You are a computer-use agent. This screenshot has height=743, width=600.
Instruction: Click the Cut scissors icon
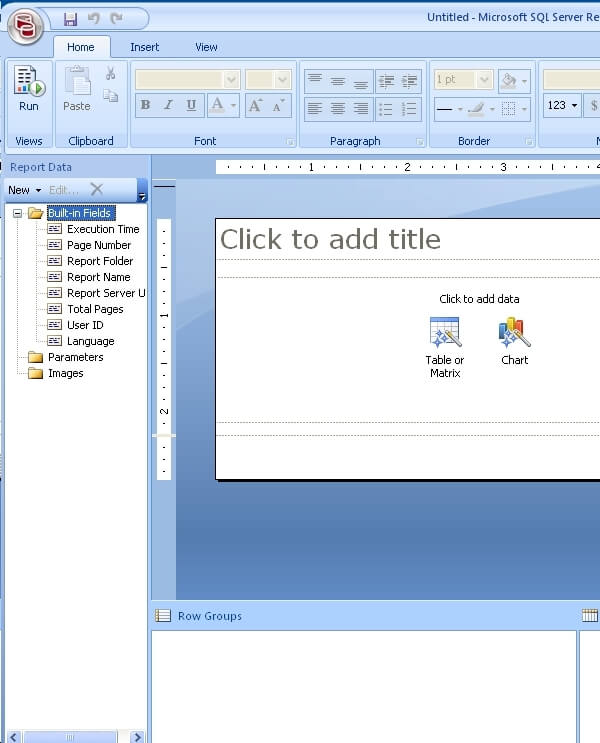[x=110, y=73]
